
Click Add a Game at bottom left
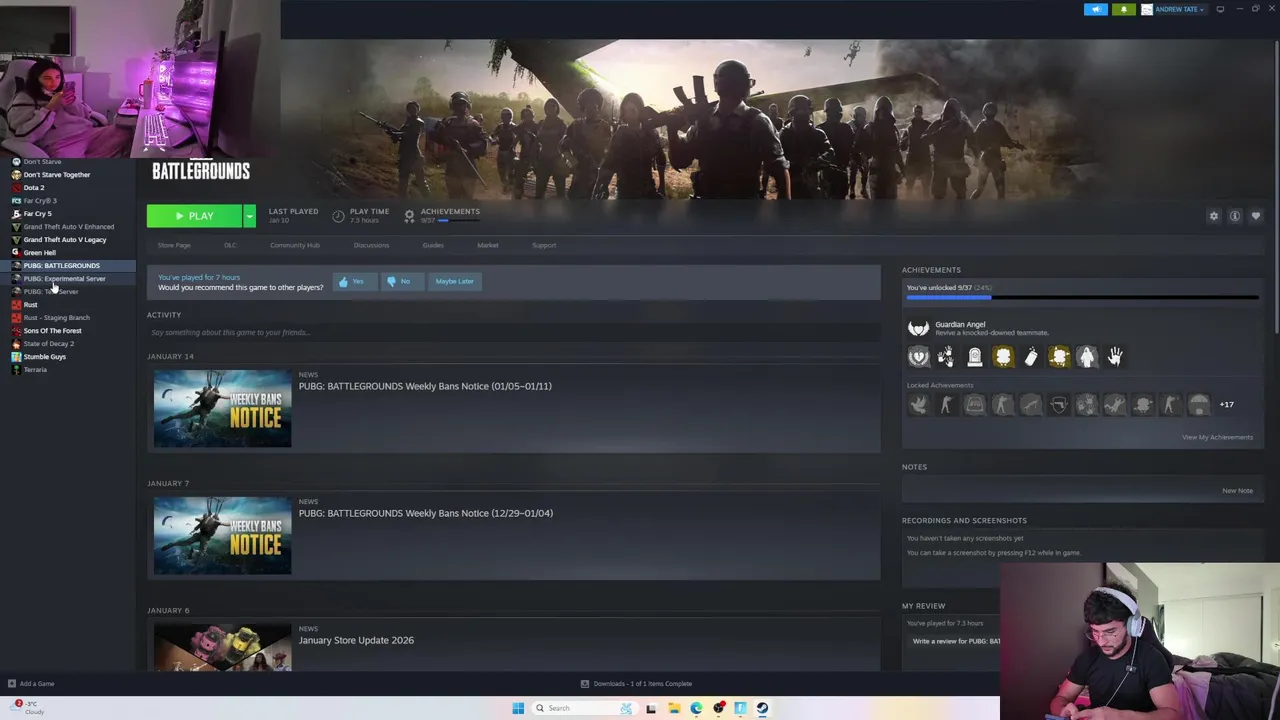(x=31, y=684)
